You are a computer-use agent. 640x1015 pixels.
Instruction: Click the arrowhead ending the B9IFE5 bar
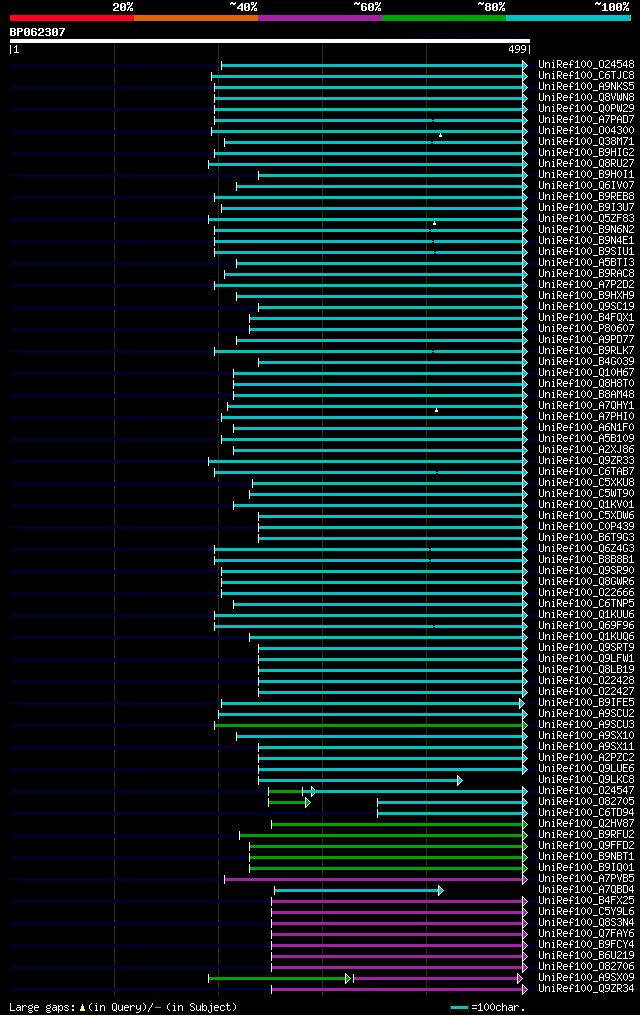coord(522,704)
